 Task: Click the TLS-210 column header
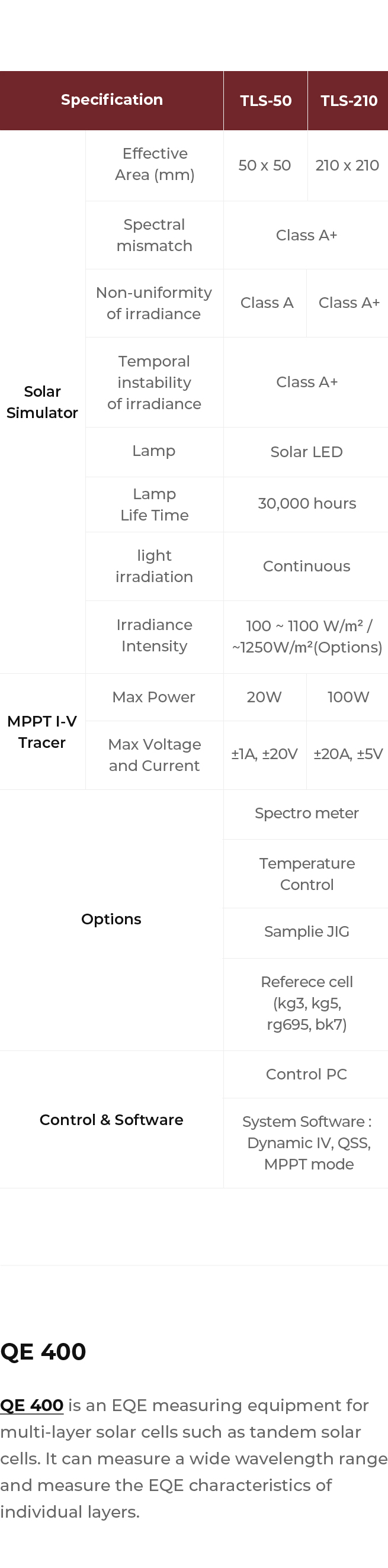coord(348,101)
